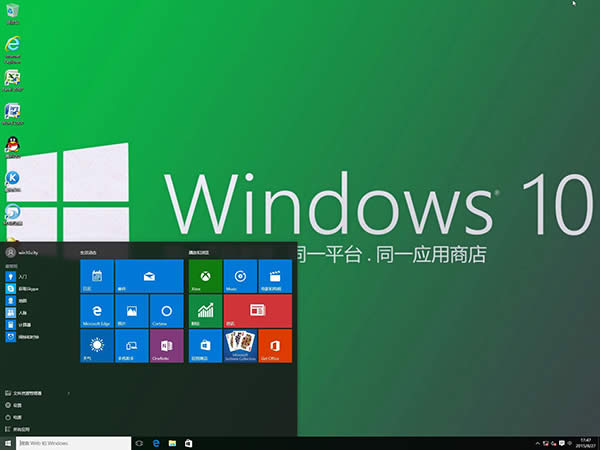Open the red News tile
Image resolution: width=600 pixels, height=450 pixels.
point(257,310)
